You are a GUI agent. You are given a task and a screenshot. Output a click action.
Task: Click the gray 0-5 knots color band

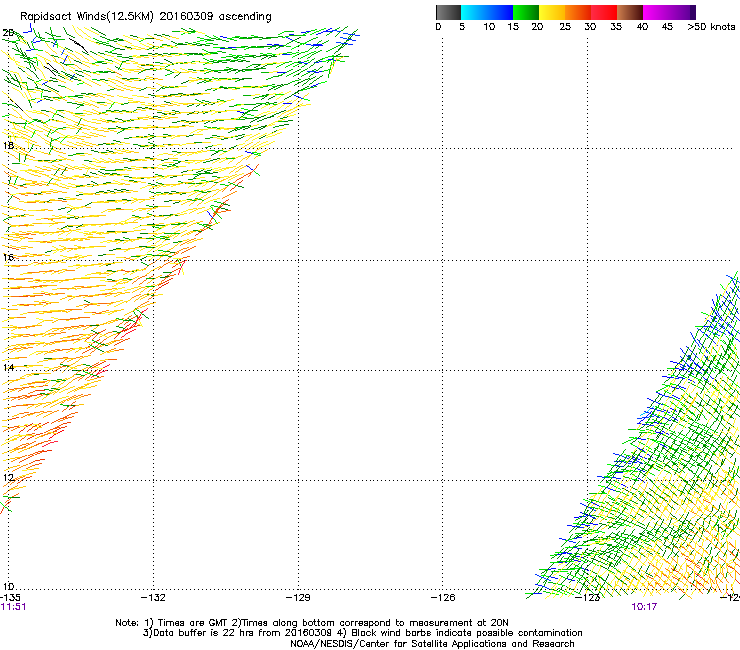(448, 12)
